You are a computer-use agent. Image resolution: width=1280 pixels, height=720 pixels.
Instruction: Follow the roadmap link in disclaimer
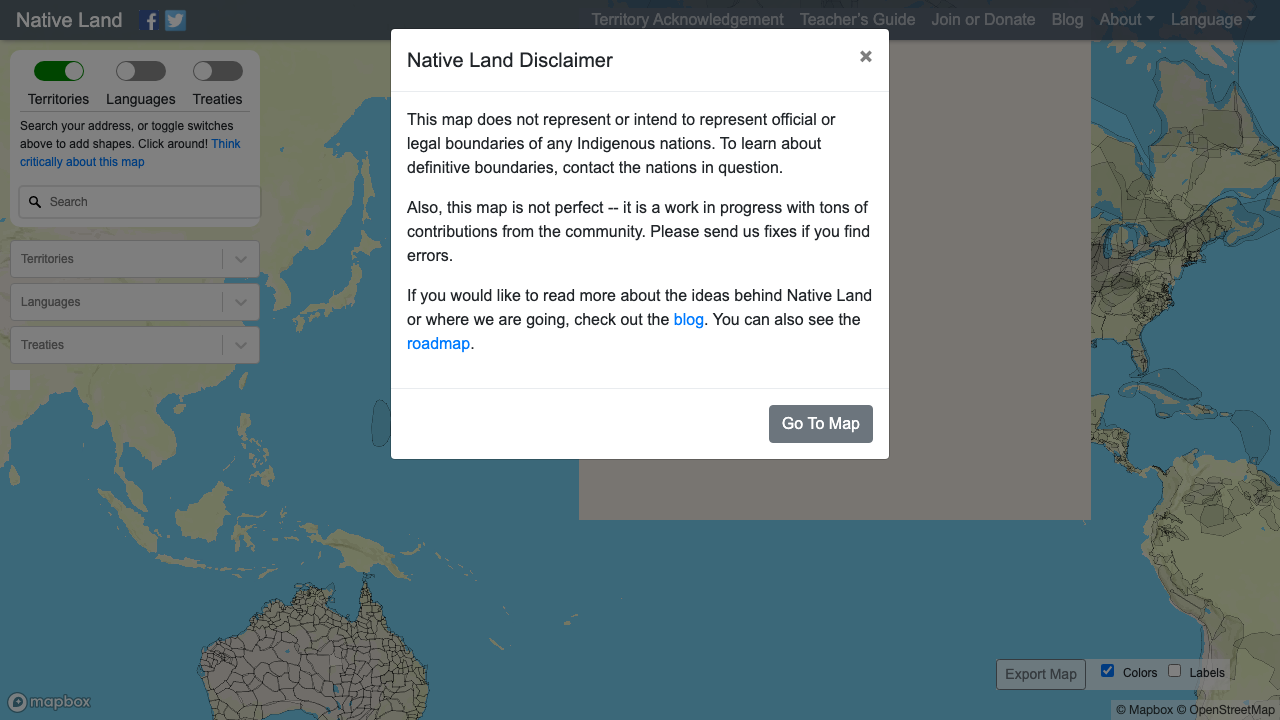point(438,344)
